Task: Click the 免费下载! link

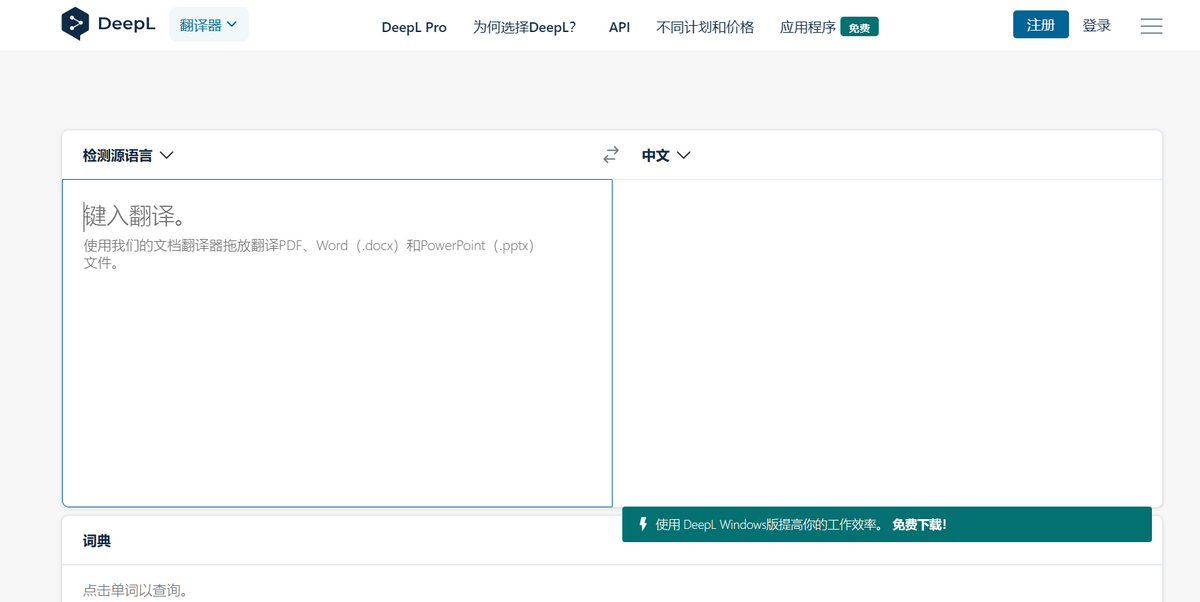Action: 919,524
